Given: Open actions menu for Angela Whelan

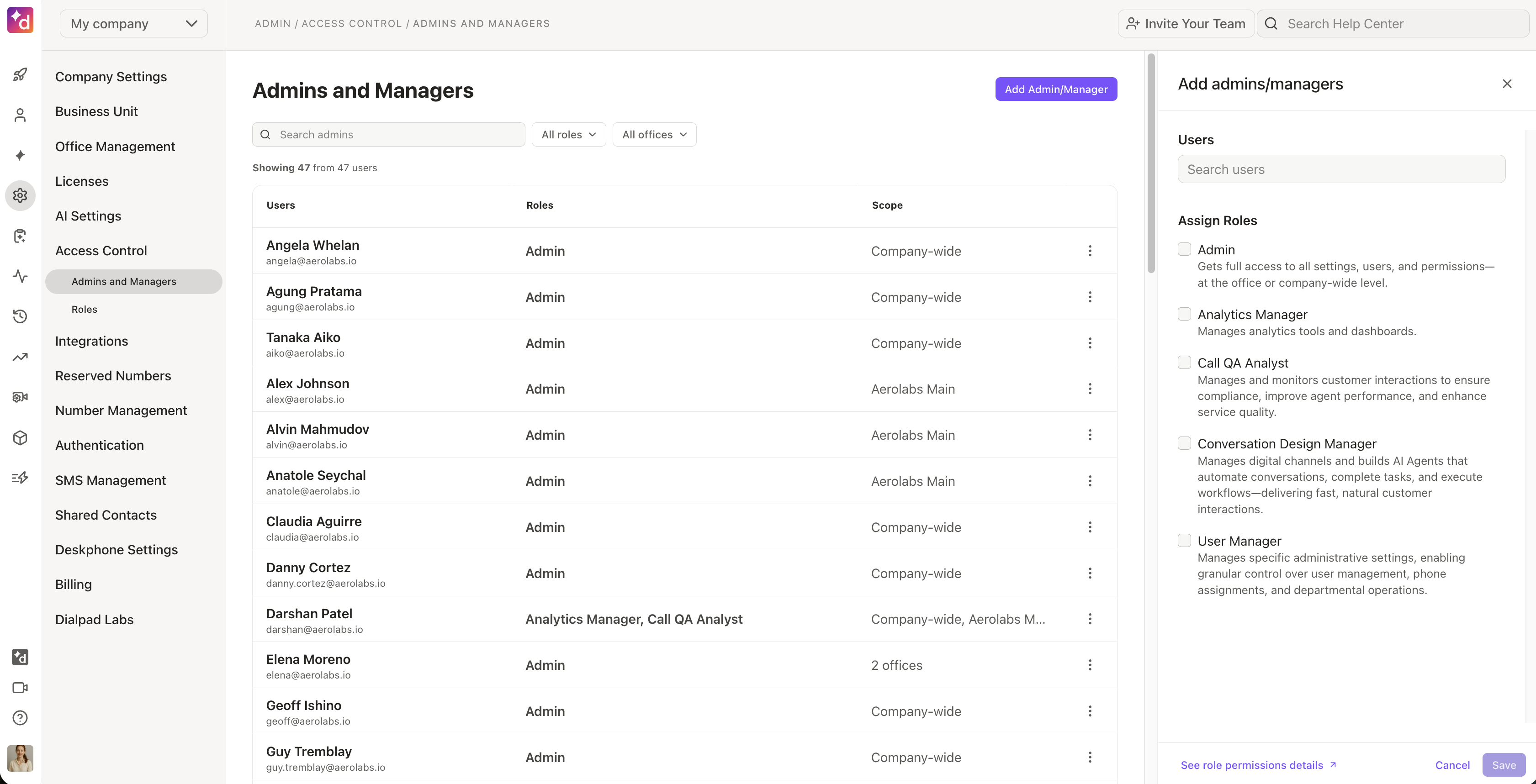Looking at the screenshot, I should click(x=1090, y=251).
